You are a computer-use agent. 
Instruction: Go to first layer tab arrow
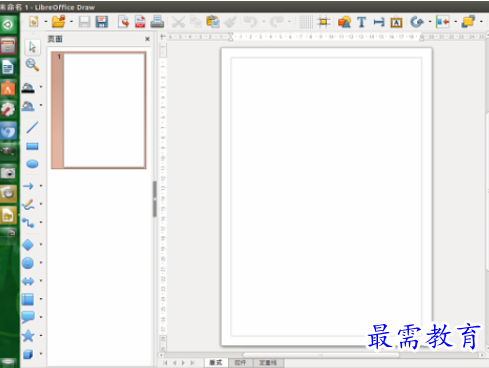click(x=166, y=363)
